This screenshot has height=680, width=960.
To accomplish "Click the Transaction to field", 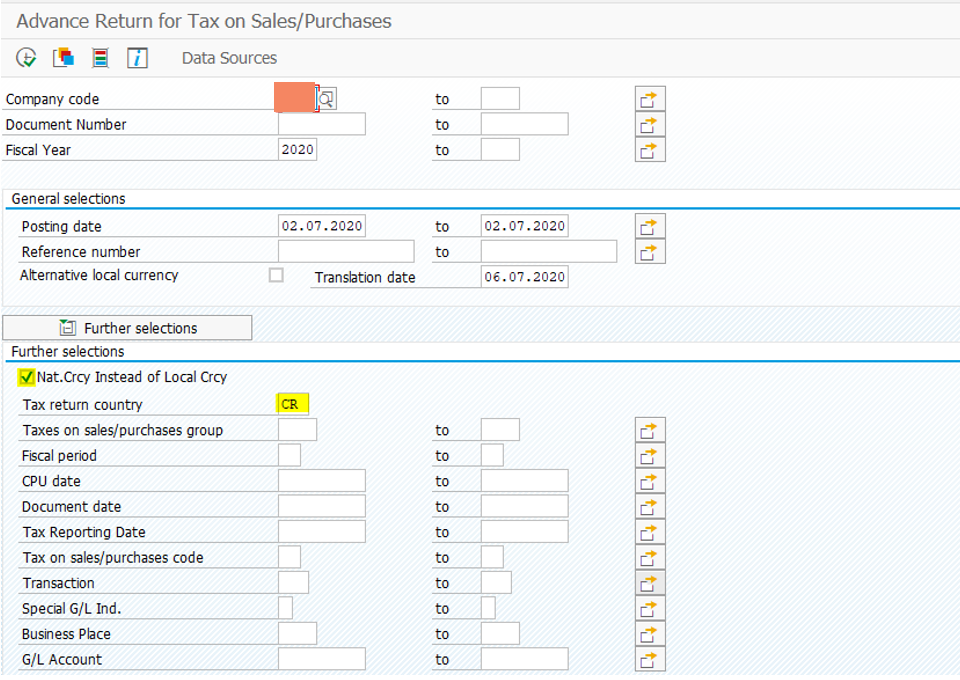I will click(x=496, y=583).
